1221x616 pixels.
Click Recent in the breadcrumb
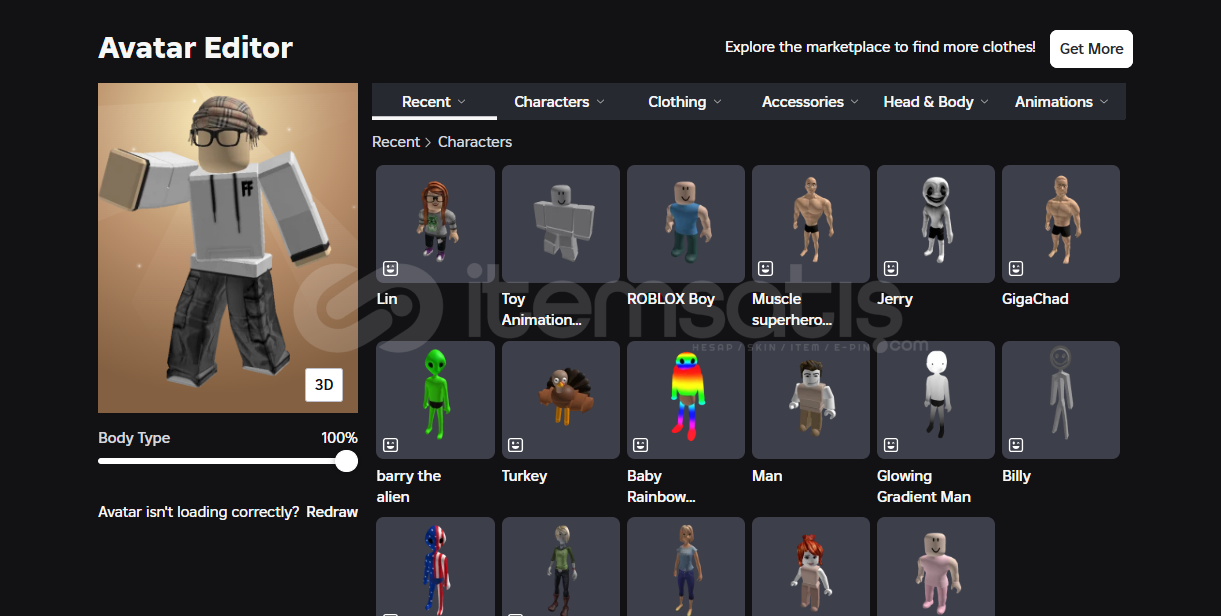[396, 142]
